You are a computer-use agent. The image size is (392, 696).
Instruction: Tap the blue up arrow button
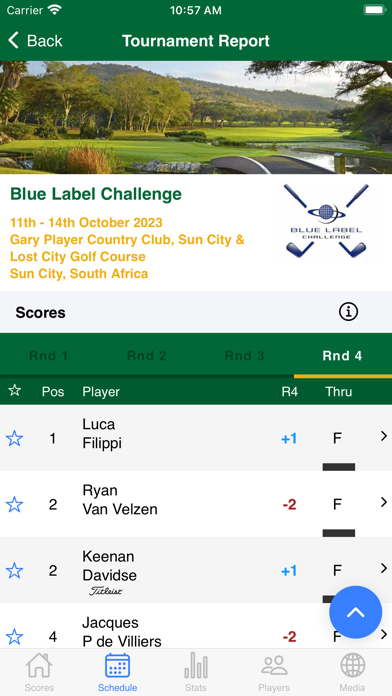(356, 612)
